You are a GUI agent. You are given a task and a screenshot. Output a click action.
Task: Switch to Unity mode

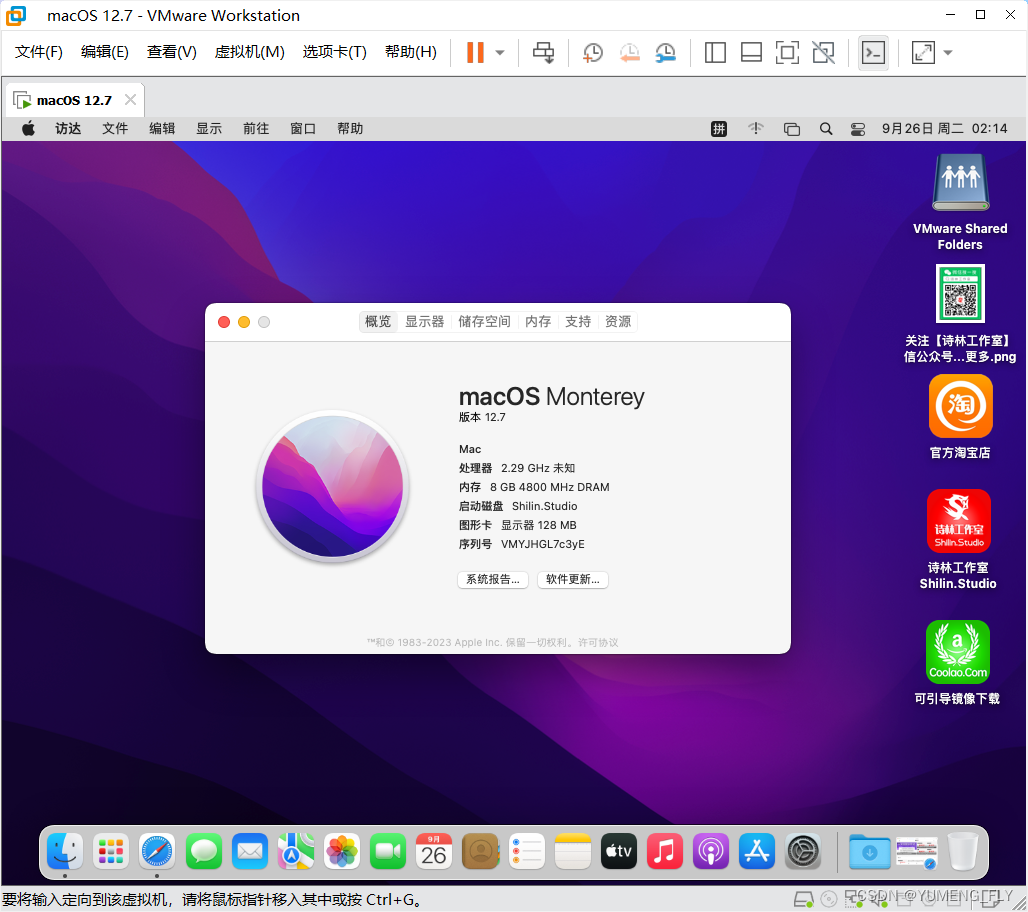pos(823,52)
